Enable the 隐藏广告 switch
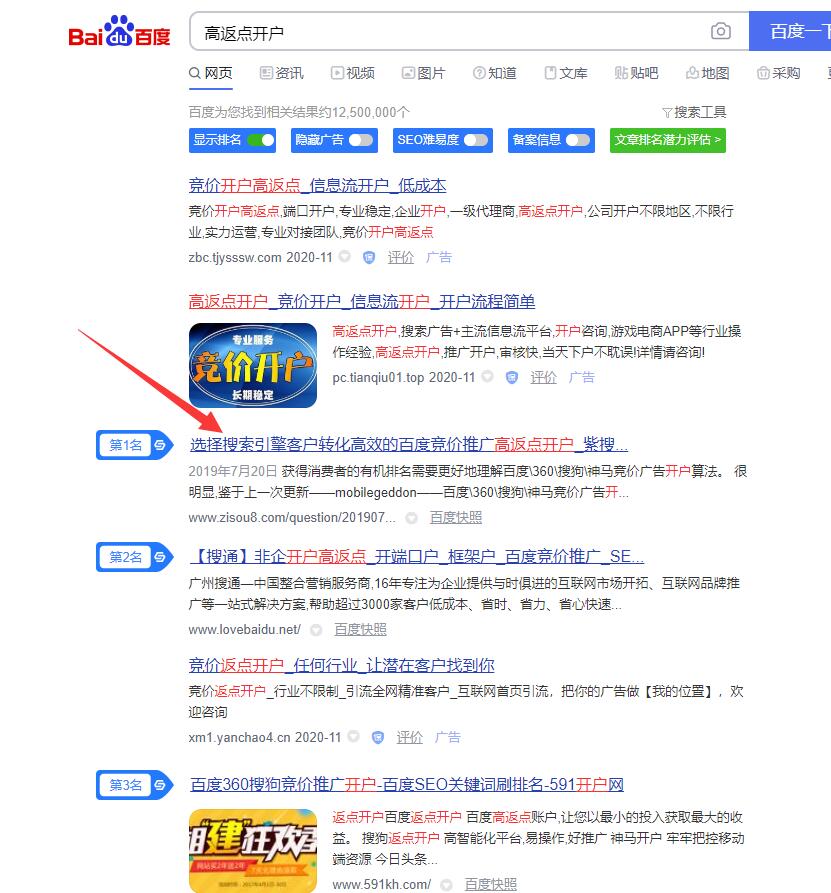The image size is (831, 893). tap(361, 140)
